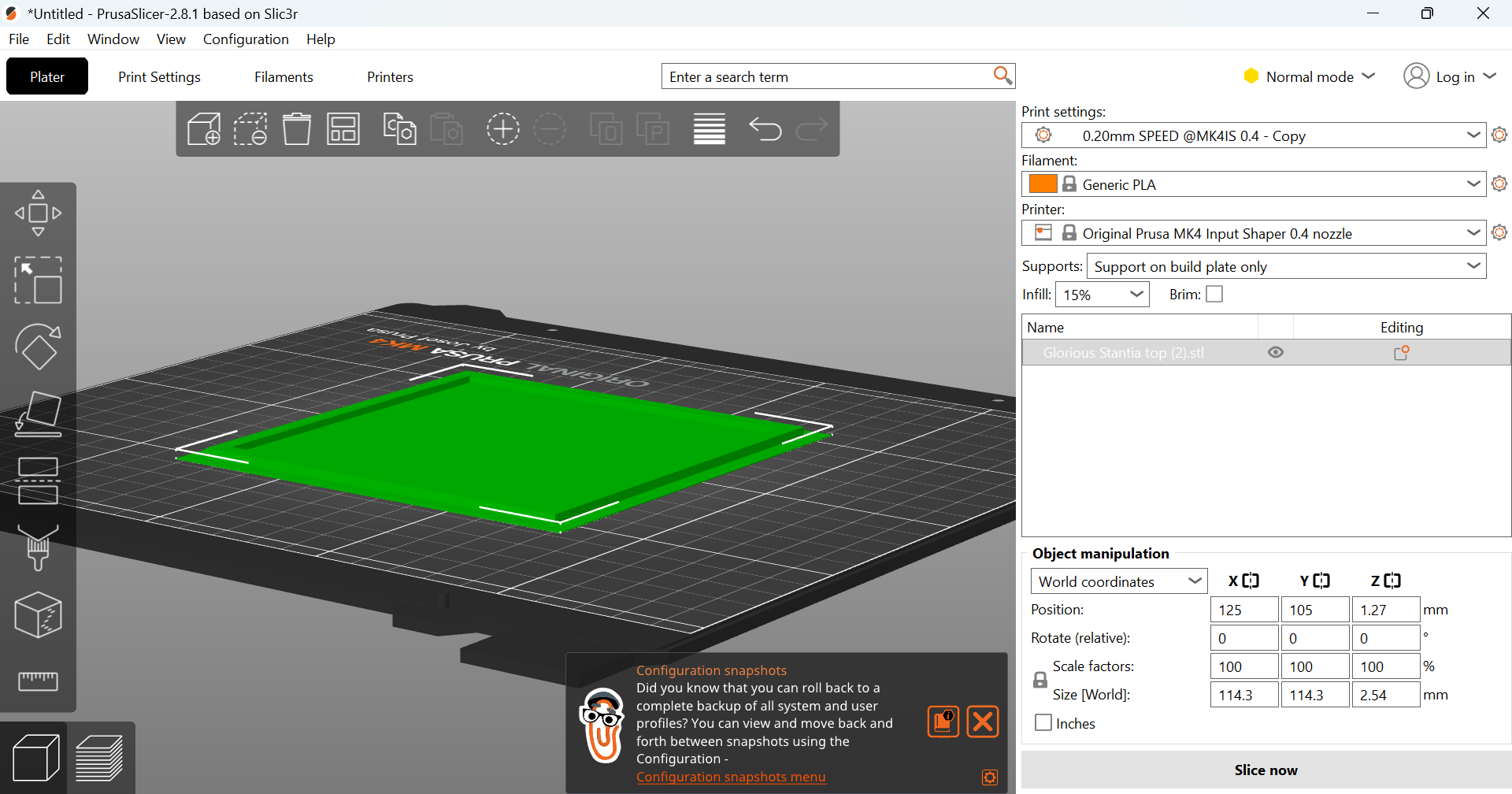Follow the Configuration snapshots menu link
1512x794 pixels.
pos(731,777)
